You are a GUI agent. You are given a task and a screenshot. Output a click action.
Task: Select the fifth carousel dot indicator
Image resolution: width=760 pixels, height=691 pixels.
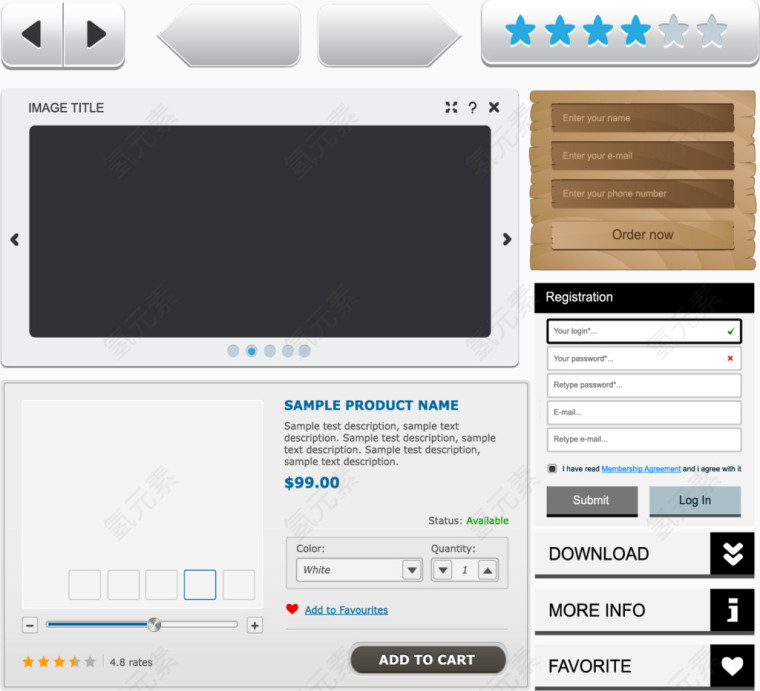coord(304,351)
